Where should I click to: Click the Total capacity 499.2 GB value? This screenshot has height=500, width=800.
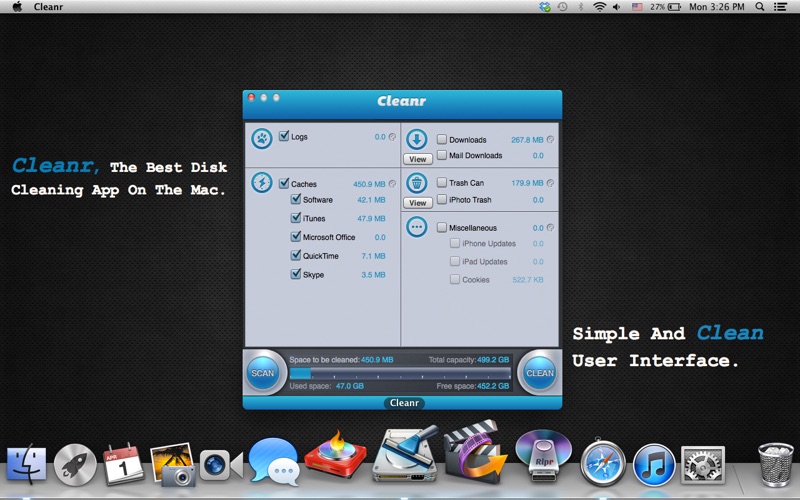493,360
